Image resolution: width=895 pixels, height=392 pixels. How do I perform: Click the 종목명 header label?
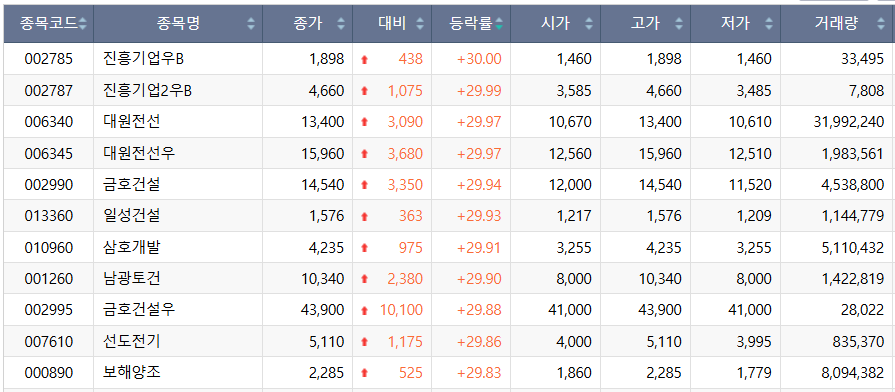[179, 24]
